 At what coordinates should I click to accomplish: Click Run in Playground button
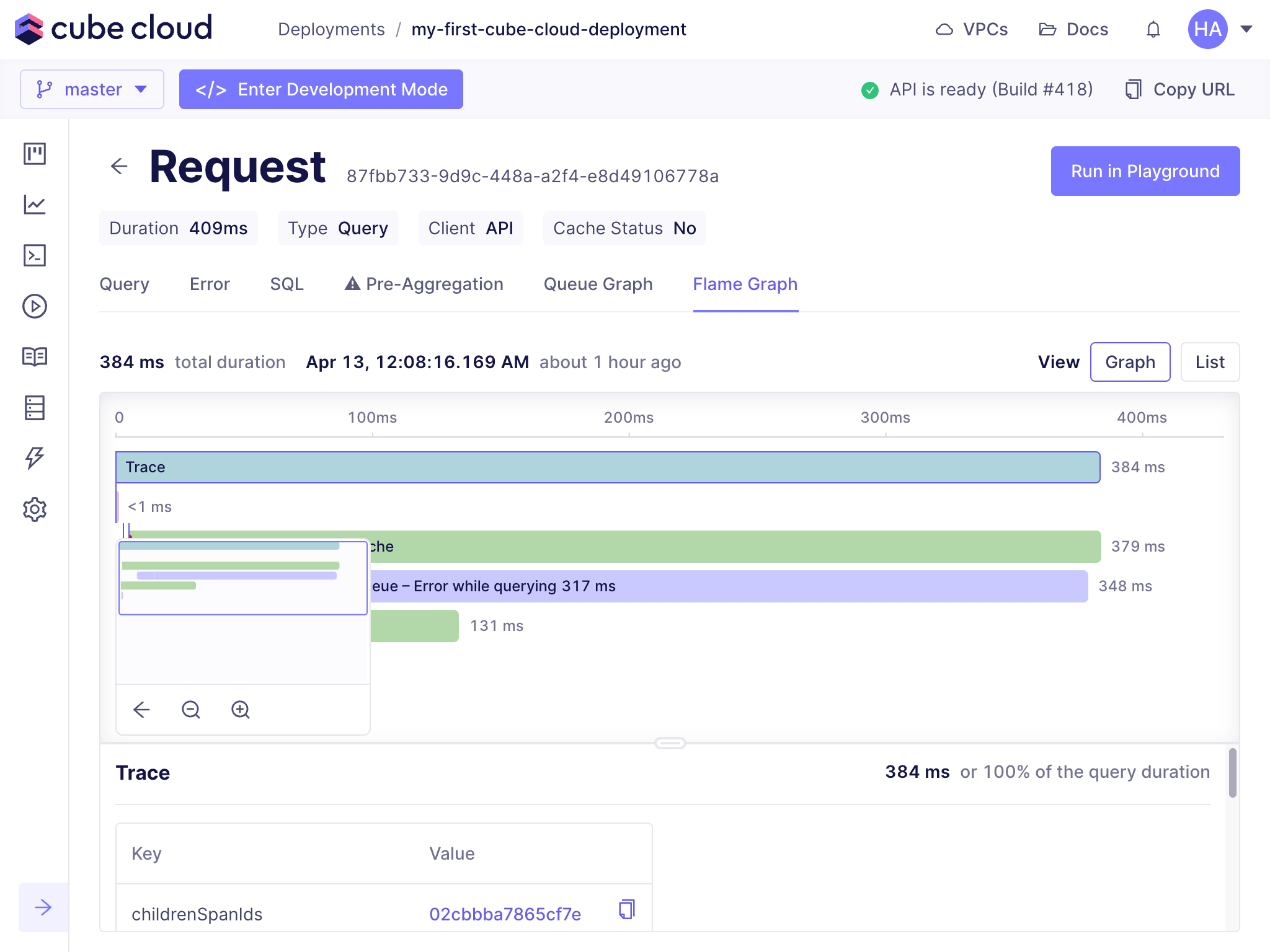(x=1145, y=171)
